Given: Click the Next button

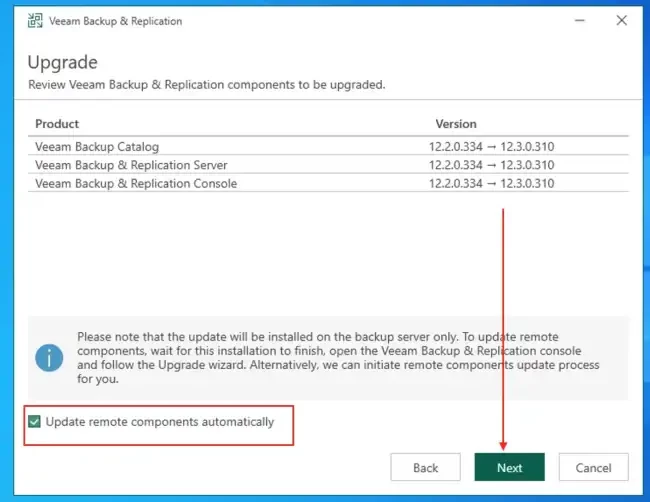Looking at the screenshot, I should [x=509, y=467].
